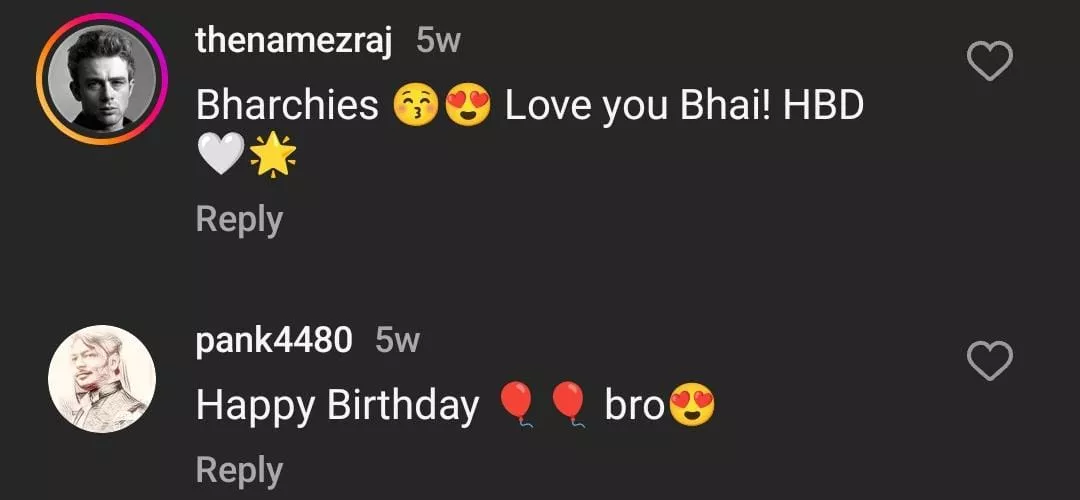Like pank4480's comment with the heart icon
This screenshot has width=1080, height=500.
990,361
